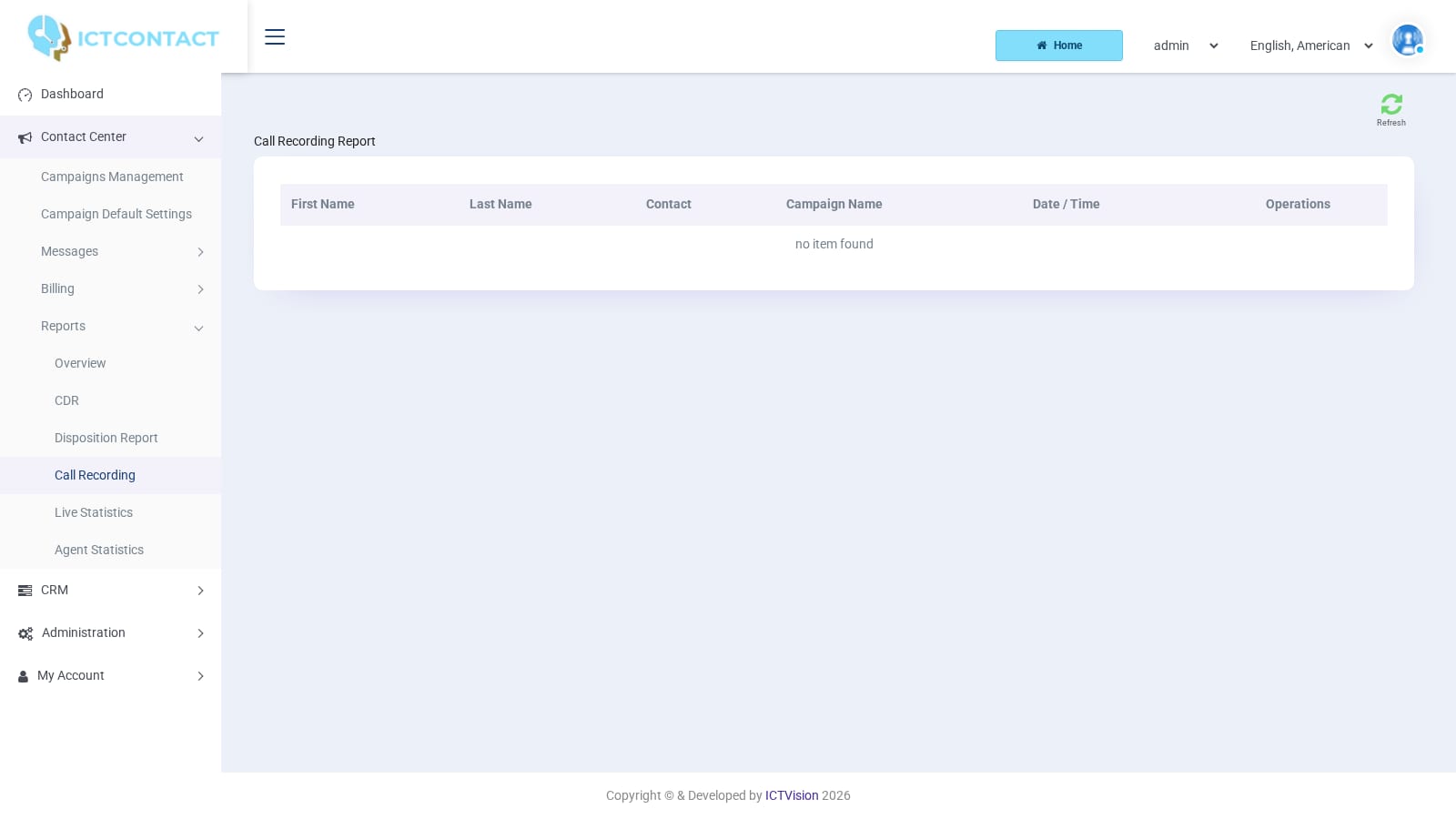Expand the My Account menu arrow
Image resolution: width=1456 pixels, height=819 pixels.
[x=200, y=676]
